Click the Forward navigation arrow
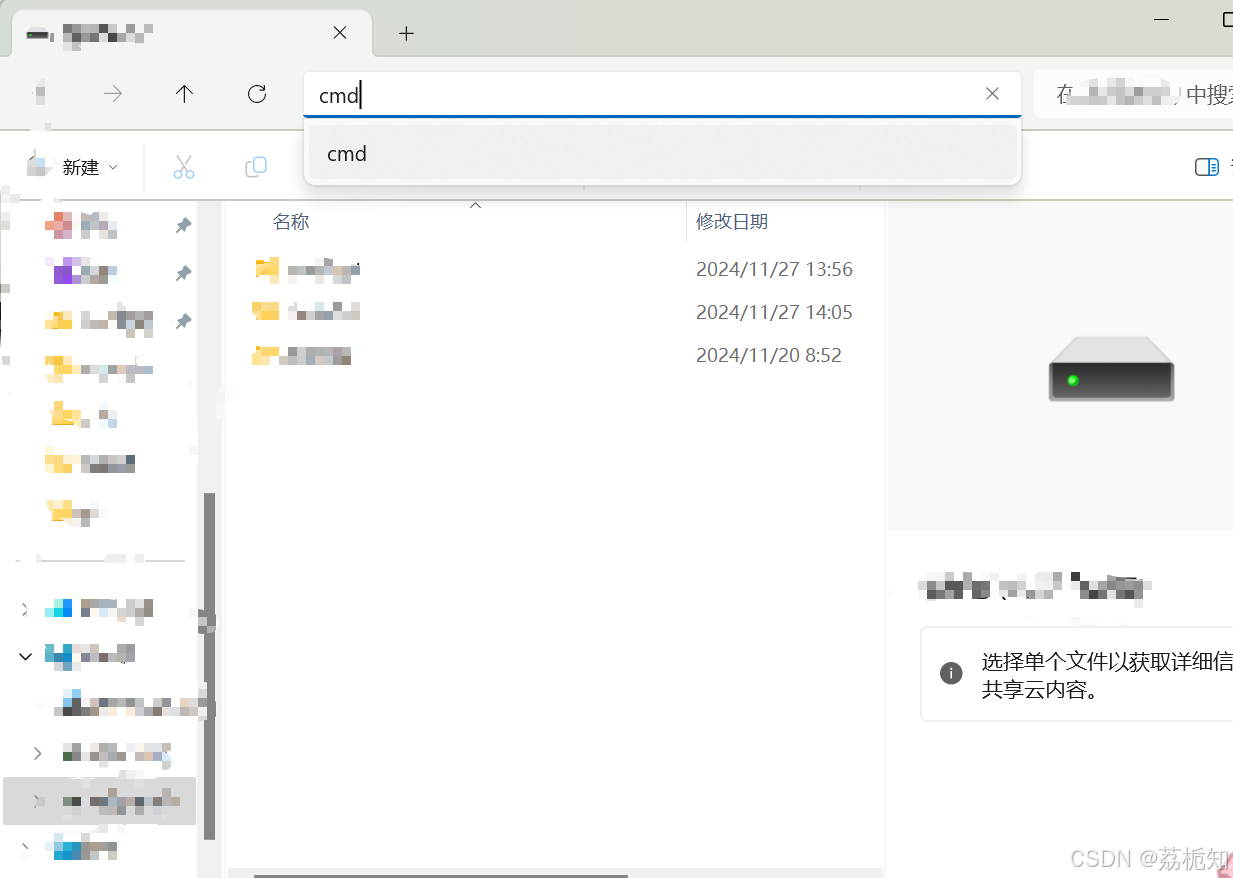Image resolution: width=1233 pixels, height=878 pixels. pyautogui.click(x=112, y=94)
